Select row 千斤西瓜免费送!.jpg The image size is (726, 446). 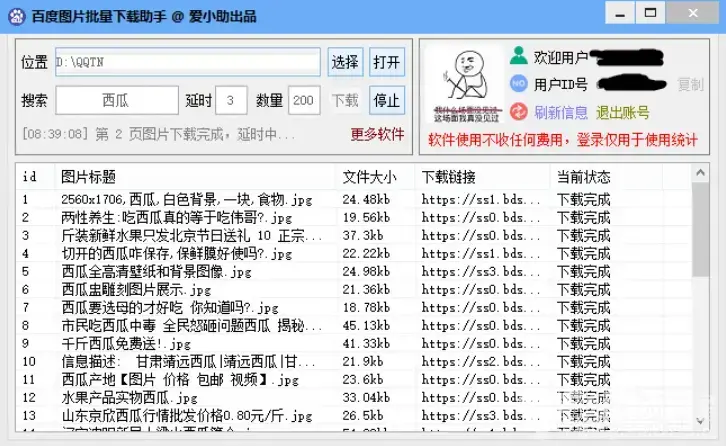tap(354, 344)
